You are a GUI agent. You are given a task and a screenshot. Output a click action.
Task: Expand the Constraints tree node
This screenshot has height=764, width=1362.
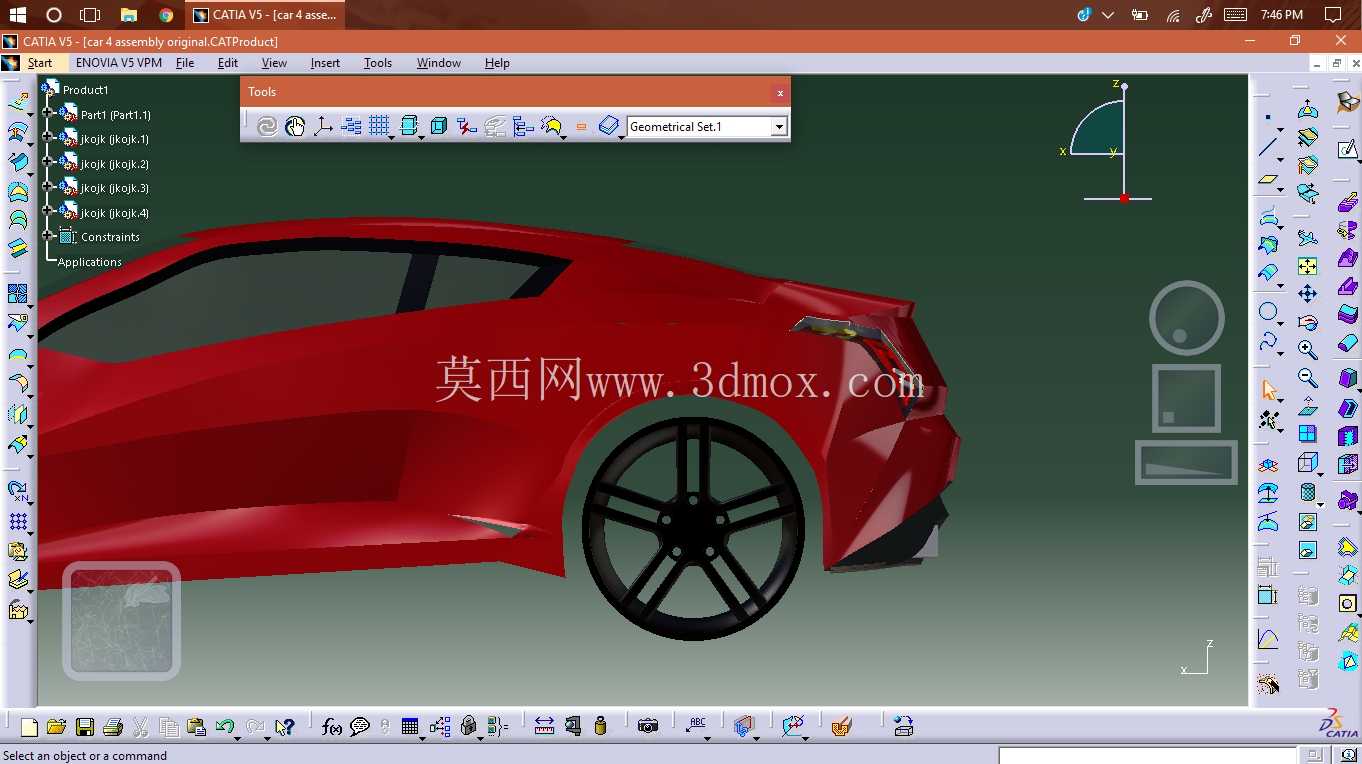click(47, 236)
